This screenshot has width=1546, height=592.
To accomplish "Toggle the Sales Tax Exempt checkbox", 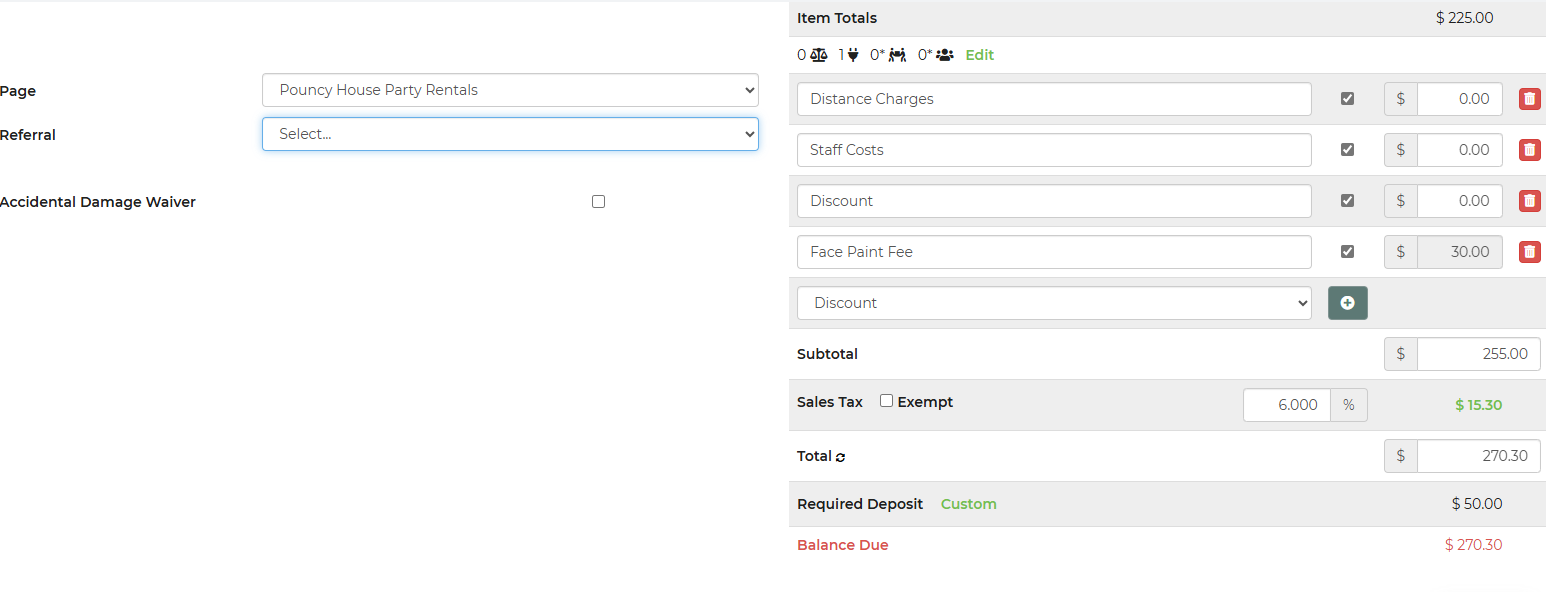I will tap(886, 401).
